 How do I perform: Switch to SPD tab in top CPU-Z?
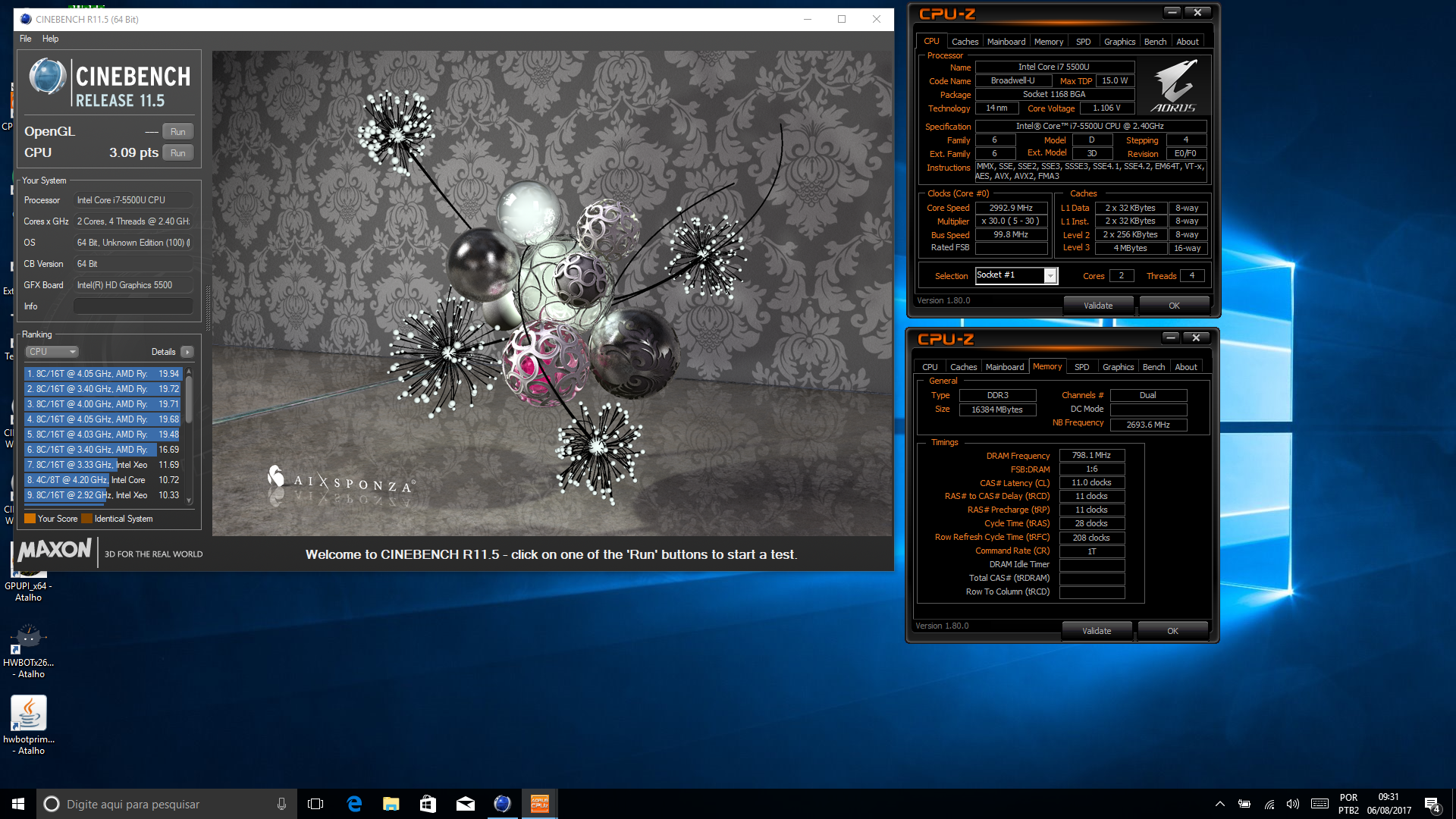(1084, 42)
